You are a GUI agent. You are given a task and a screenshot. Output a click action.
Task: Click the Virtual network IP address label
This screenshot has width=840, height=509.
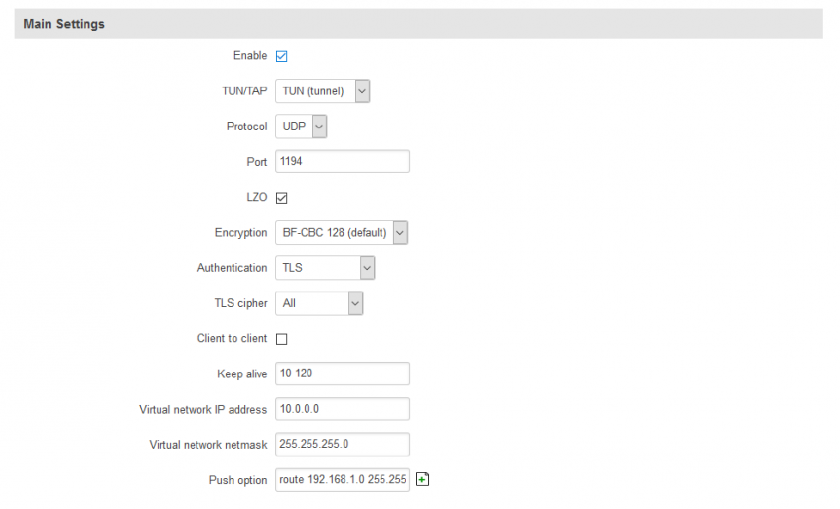[x=203, y=409]
